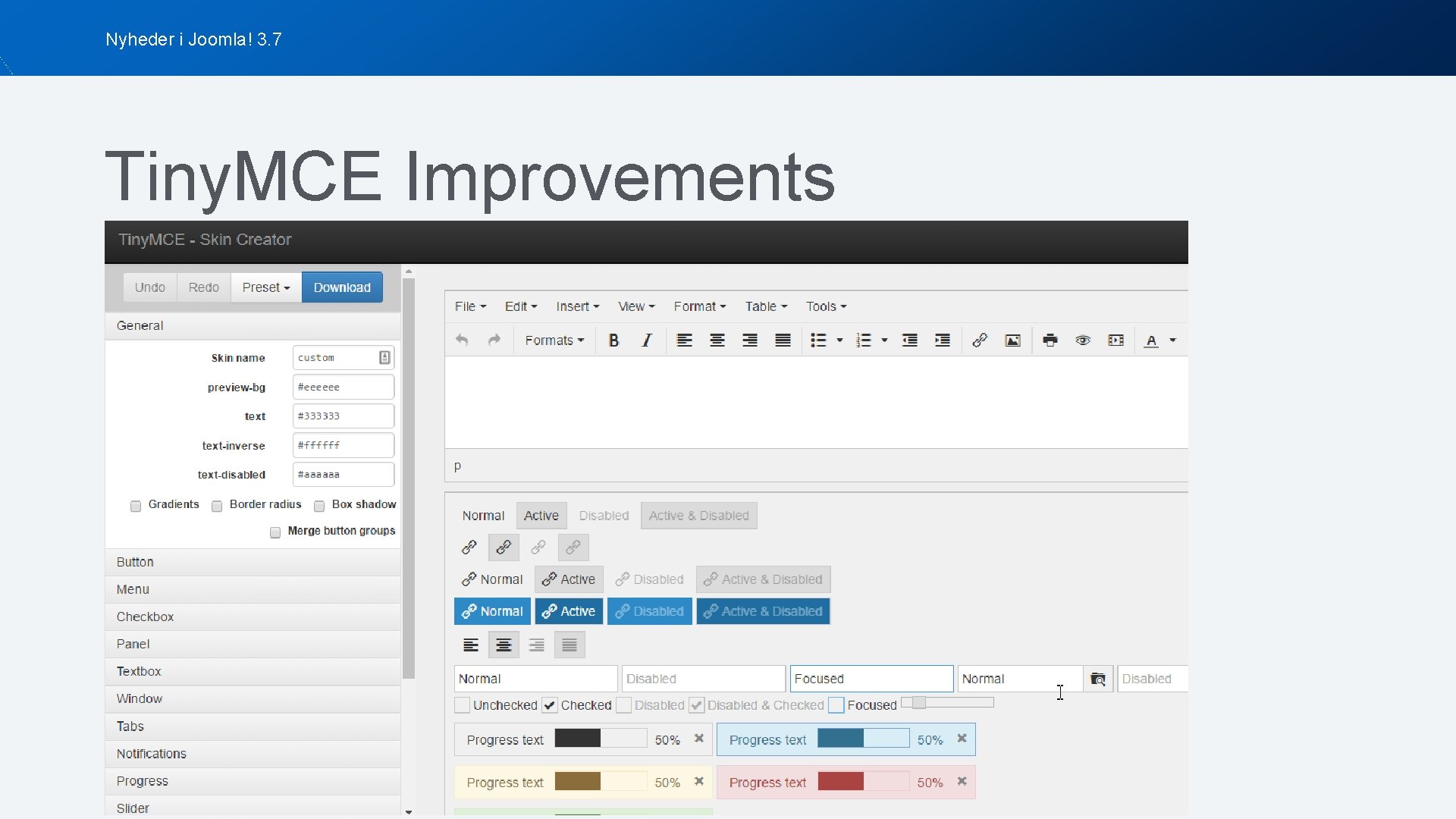Click the print icon
This screenshot has height=819, width=1456.
[1050, 340]
